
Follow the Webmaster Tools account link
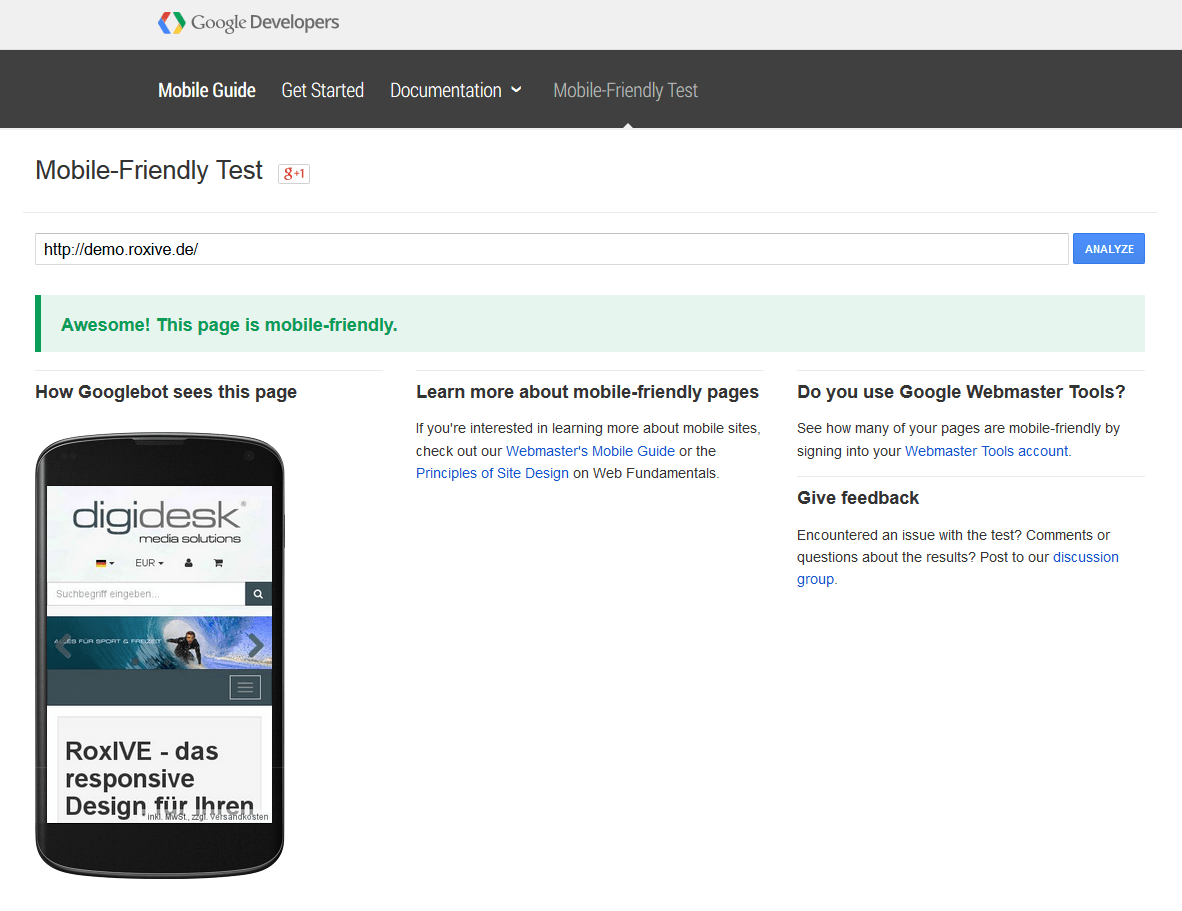tap(987, 451)
